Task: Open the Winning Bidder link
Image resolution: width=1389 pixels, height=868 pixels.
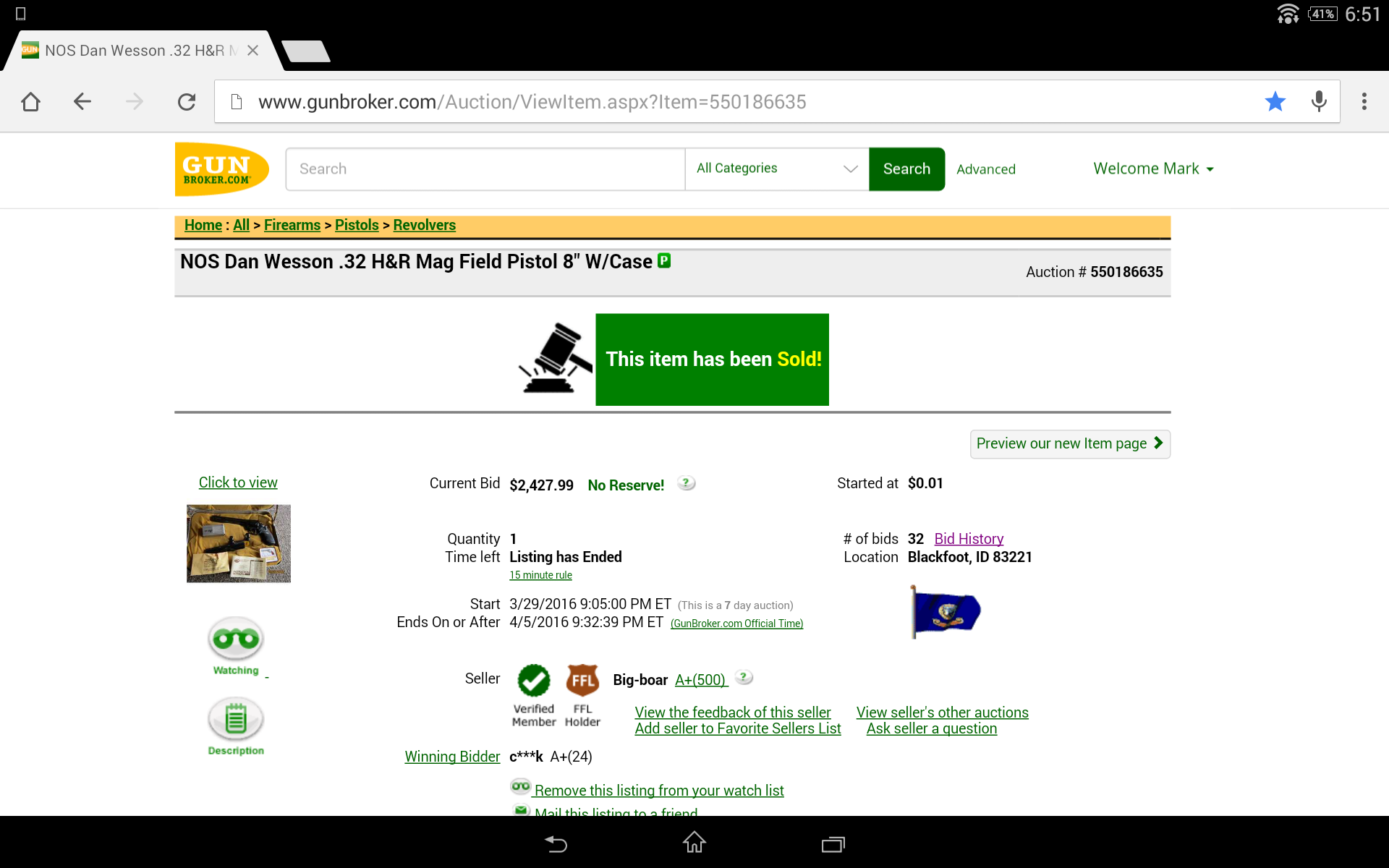Action: [452, 757]
